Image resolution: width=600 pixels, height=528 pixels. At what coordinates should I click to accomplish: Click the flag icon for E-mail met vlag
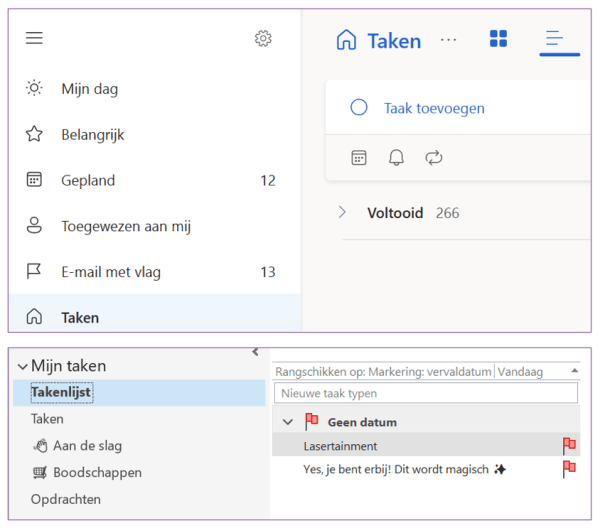(34, 271)
